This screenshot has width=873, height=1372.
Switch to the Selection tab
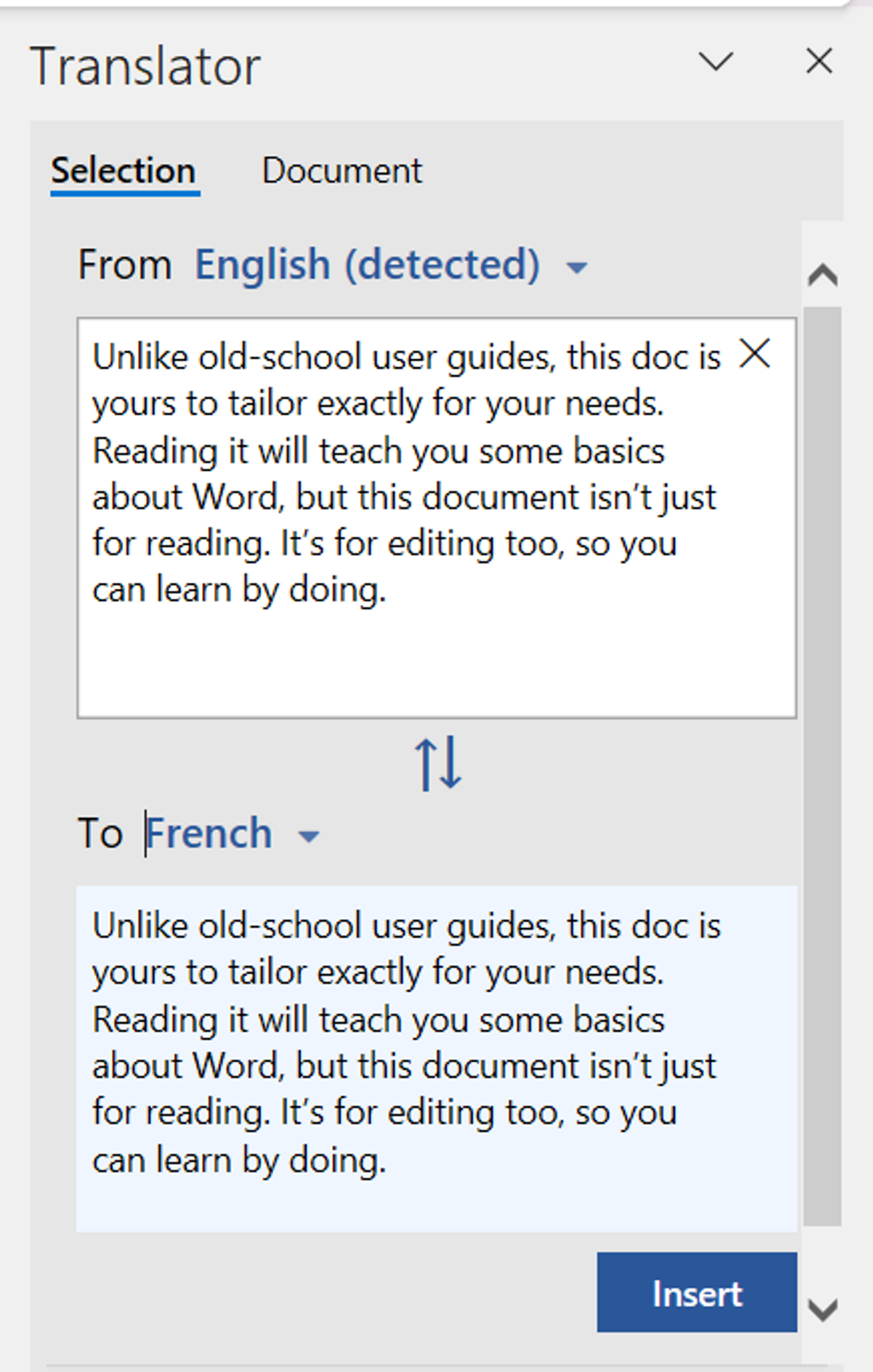(123, 171)
